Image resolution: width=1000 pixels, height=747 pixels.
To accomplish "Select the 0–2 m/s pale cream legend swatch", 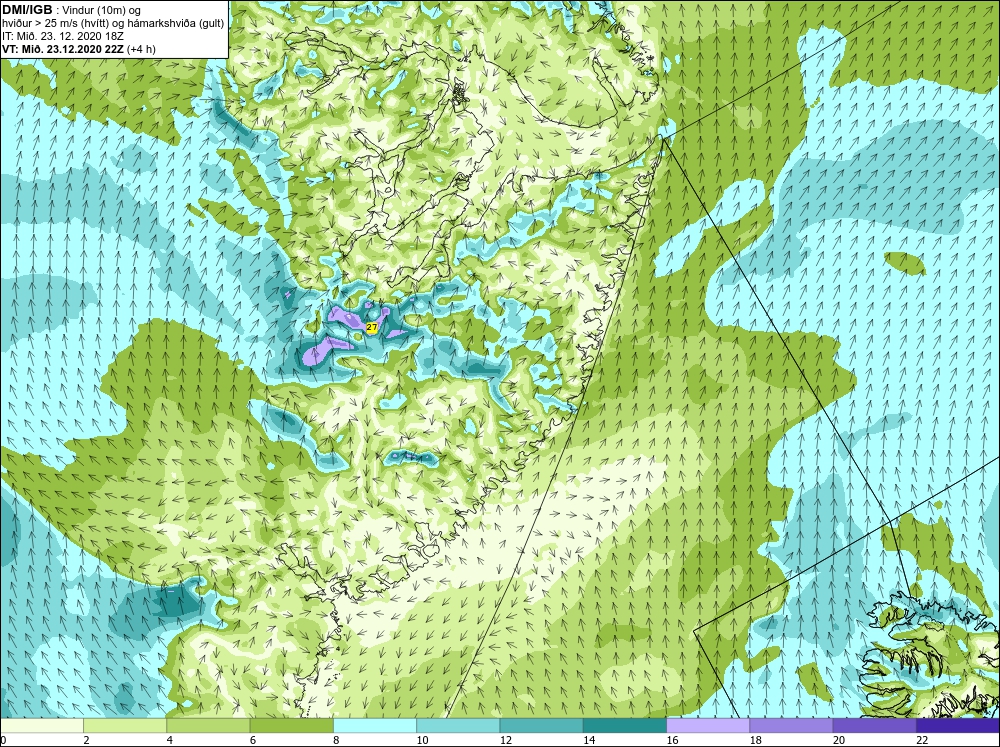I will (x=41, y=725).
